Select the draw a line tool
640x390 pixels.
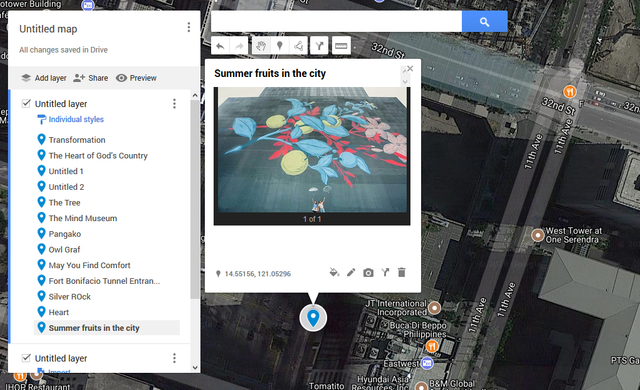tap(299, 46)
